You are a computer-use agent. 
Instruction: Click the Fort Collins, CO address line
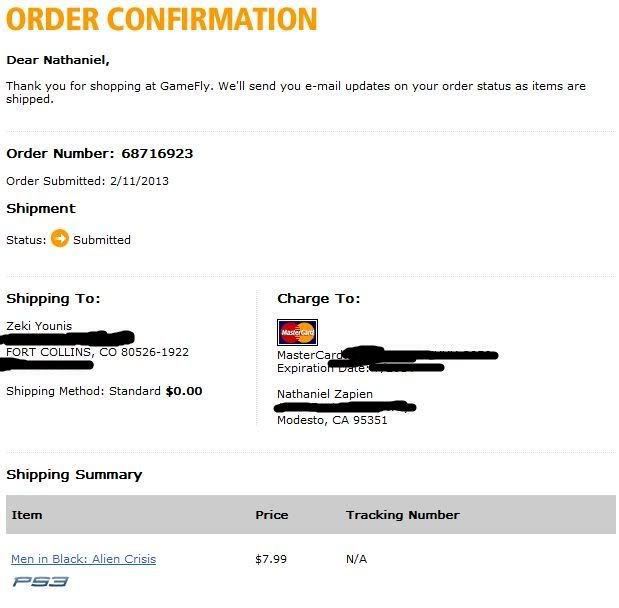98,352
